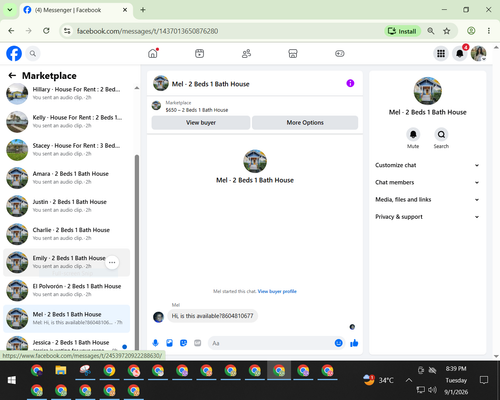The height and width of the screenshot is (400, 500).
Task: Select the Messenger | Facebook browser tab
Action: [76, 10]
